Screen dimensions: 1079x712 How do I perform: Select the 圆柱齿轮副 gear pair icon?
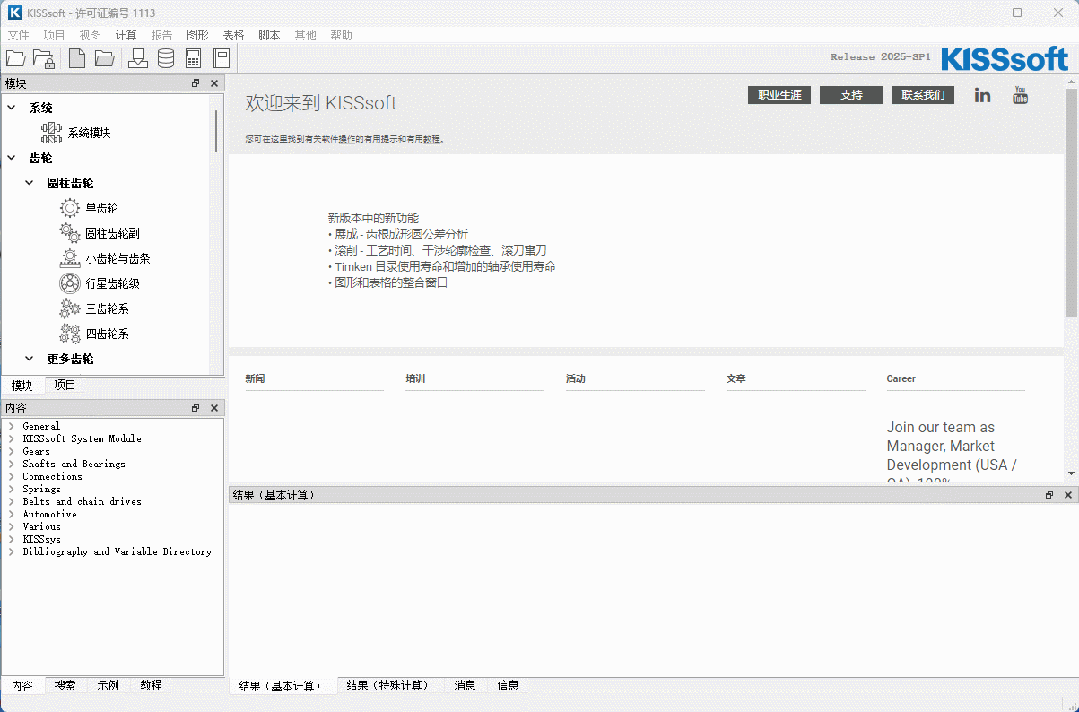(70, 233)
